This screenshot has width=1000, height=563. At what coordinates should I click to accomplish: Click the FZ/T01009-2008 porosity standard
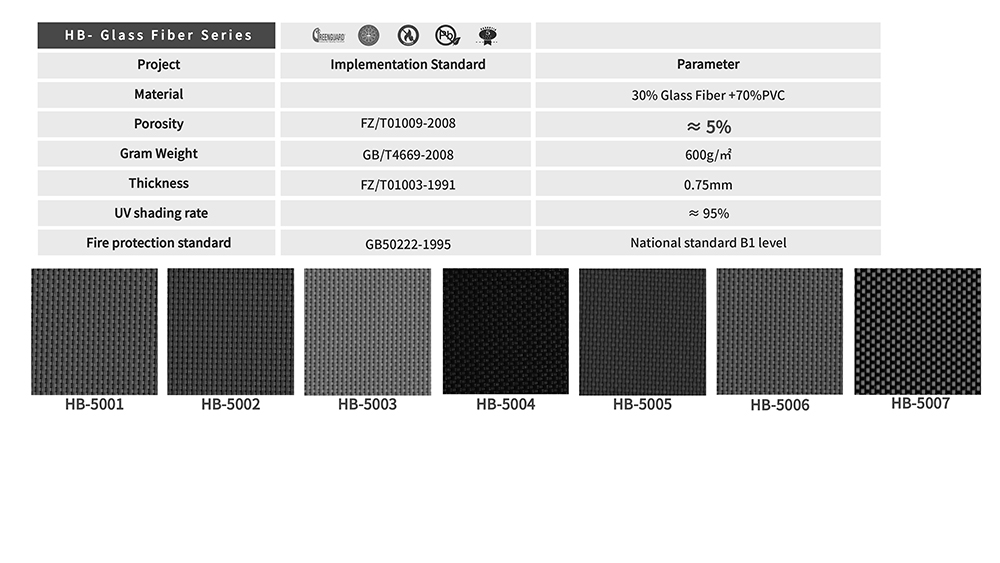coord(407,125)
